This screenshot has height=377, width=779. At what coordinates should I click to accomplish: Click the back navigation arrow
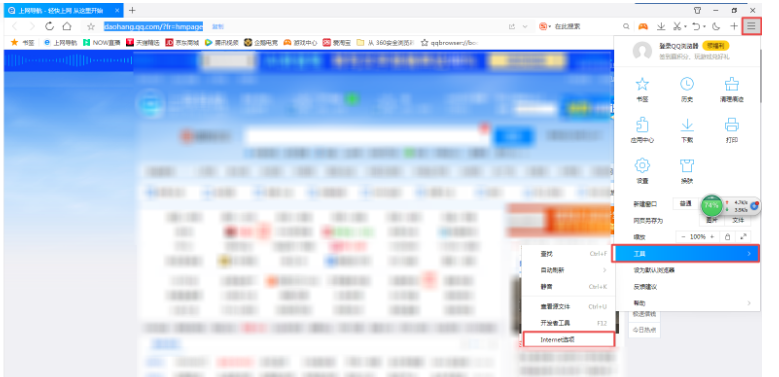point(15,26)
